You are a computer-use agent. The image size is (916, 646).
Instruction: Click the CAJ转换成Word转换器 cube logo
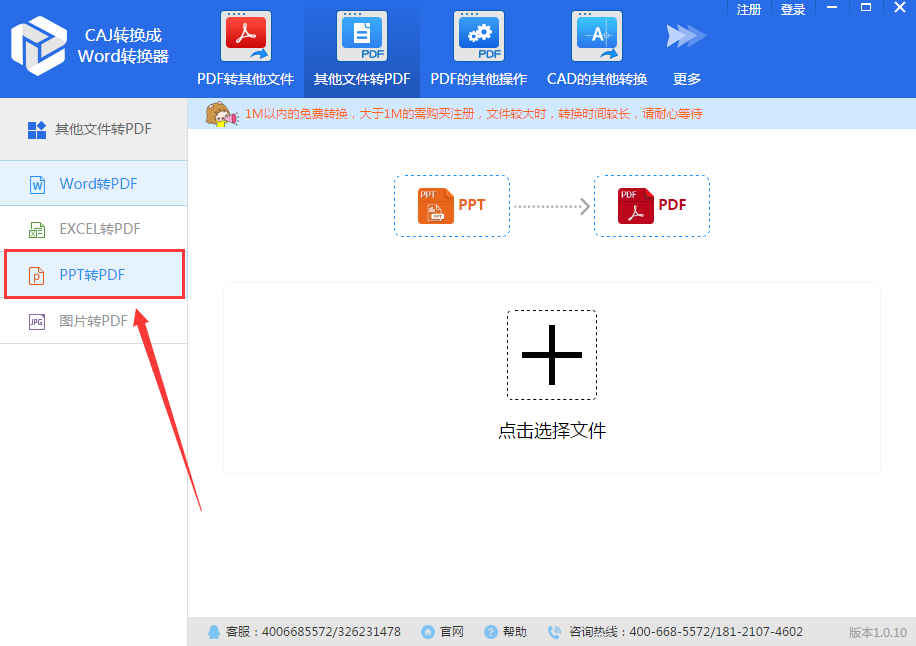39,46
